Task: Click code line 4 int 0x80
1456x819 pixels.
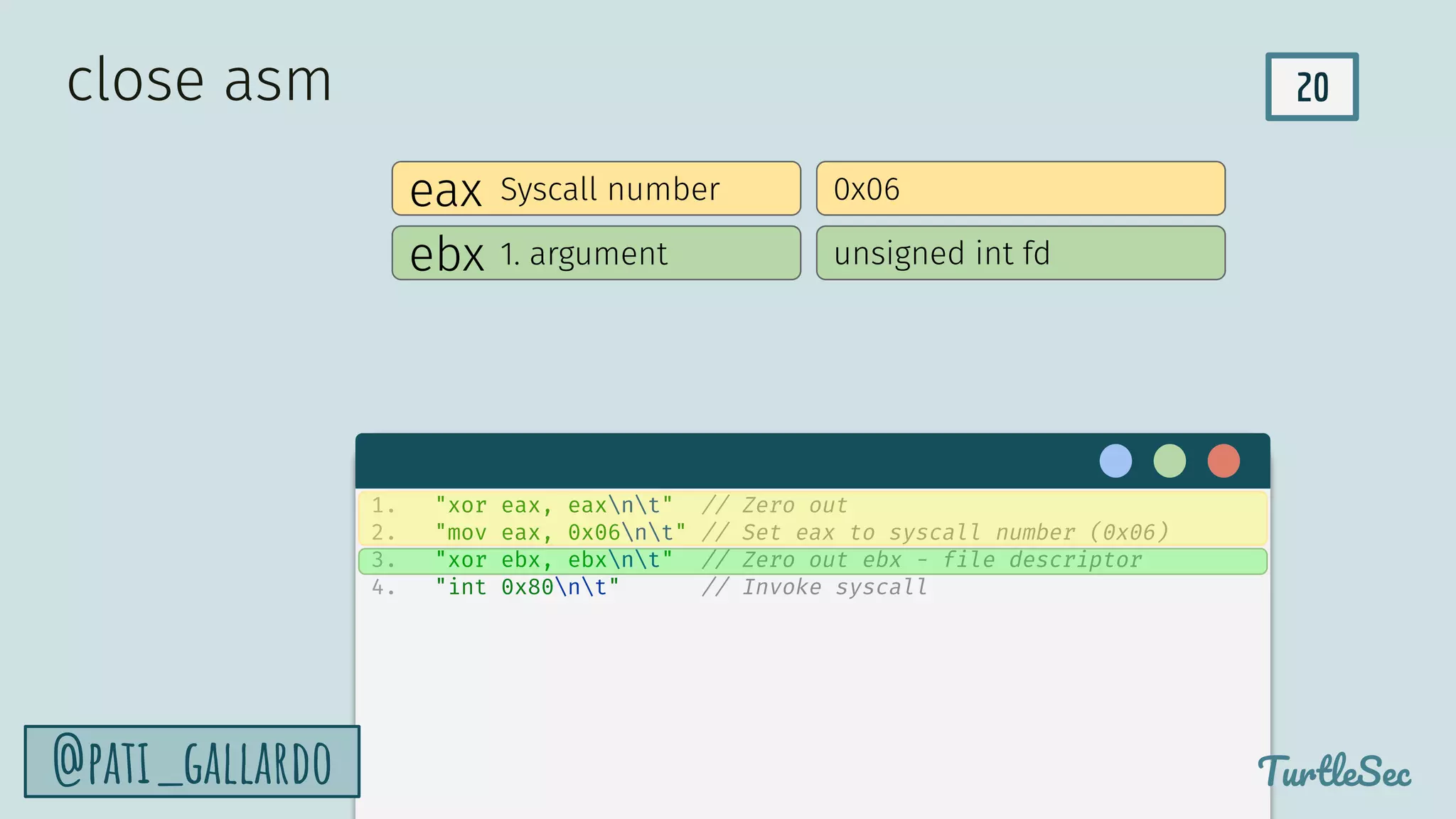Action: click(x=526, y=587)
